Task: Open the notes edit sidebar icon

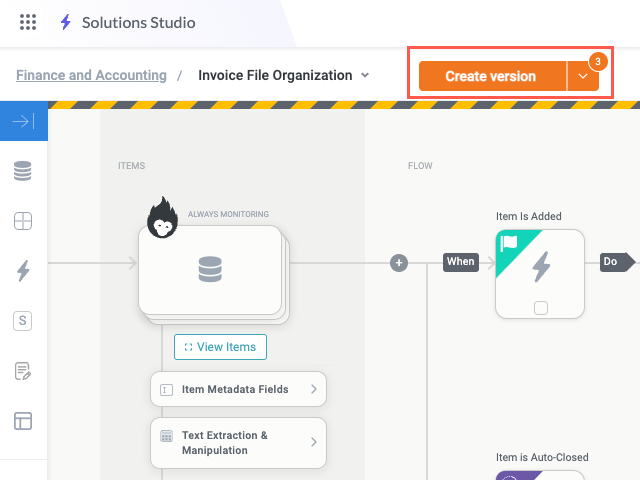Action: point(23,371)
